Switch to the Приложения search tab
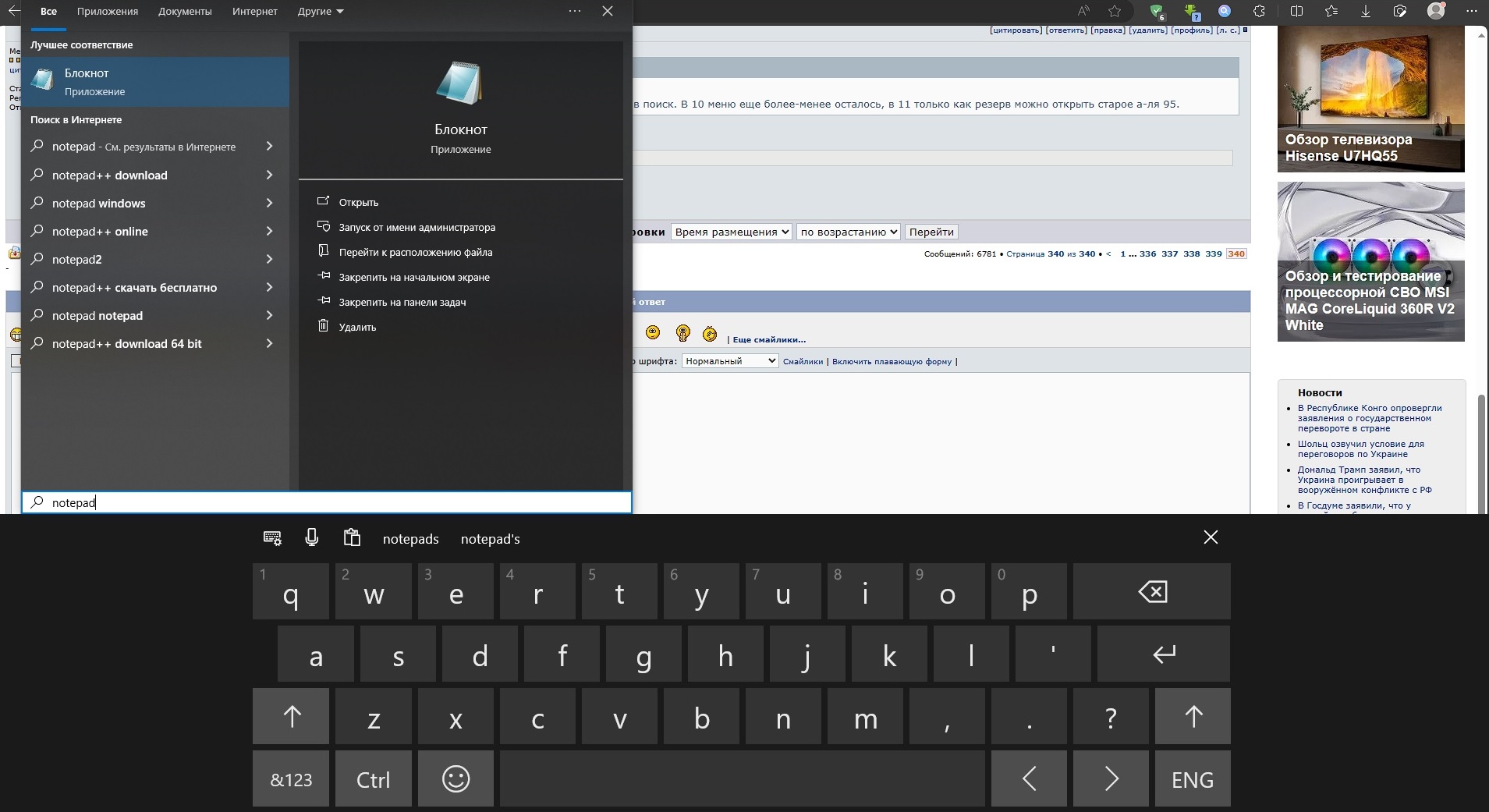 point(108,12)
